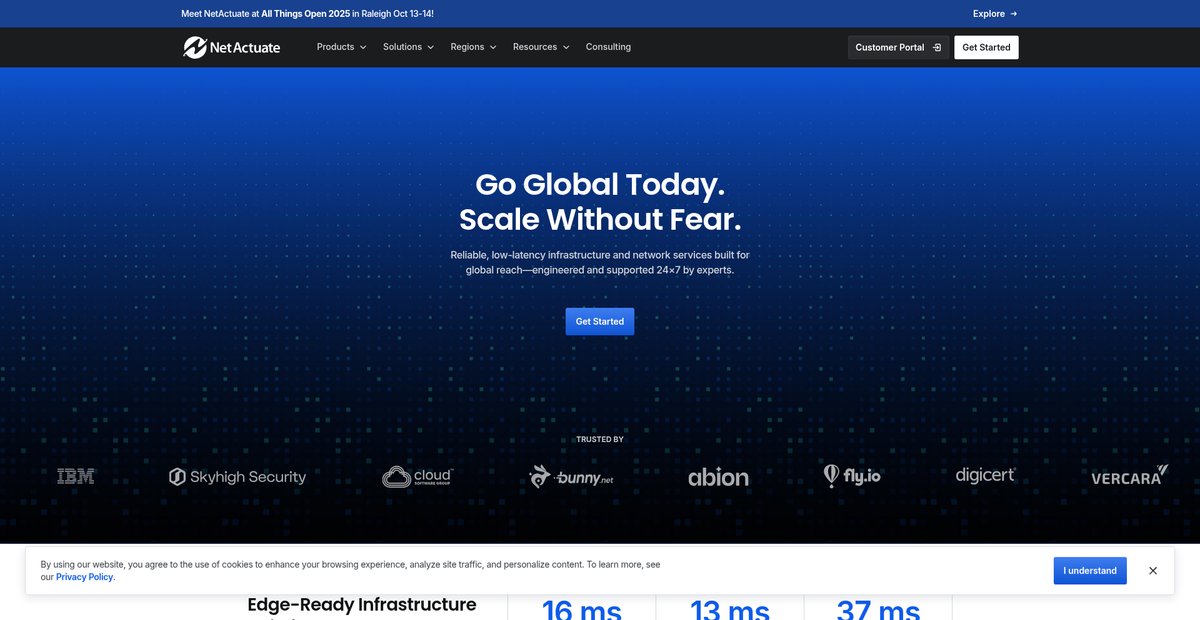Click the Explore link in top banner
This screenshot has height=620, width=1200.
(995, 14)
